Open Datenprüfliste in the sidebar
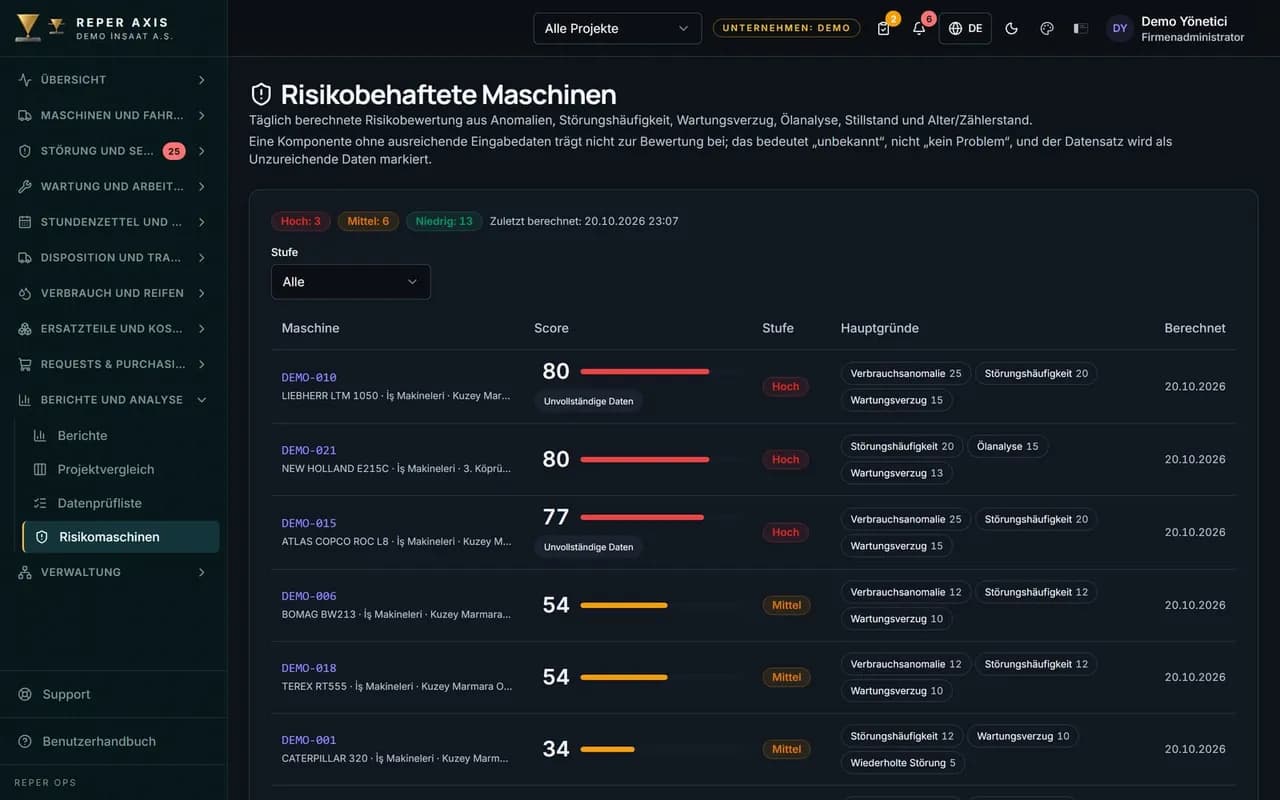 click(120, 503)
